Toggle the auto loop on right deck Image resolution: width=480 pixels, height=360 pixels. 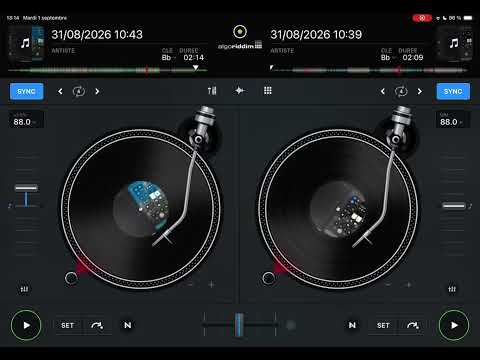pos(401,91)
